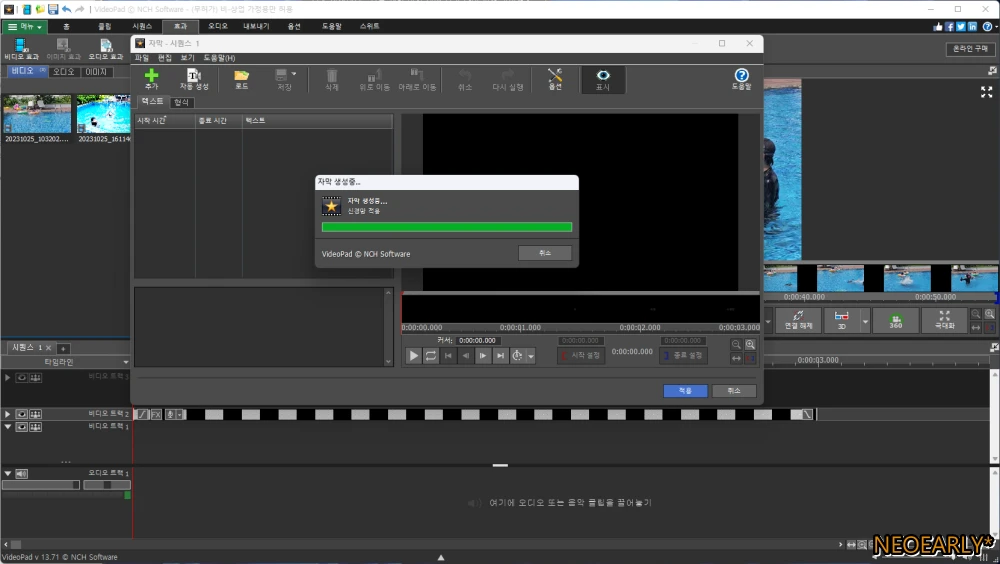1000x564 pixels.
Task: Open the 메뉴 dropdown in VideoPad main window
Action: click(24, 27)
